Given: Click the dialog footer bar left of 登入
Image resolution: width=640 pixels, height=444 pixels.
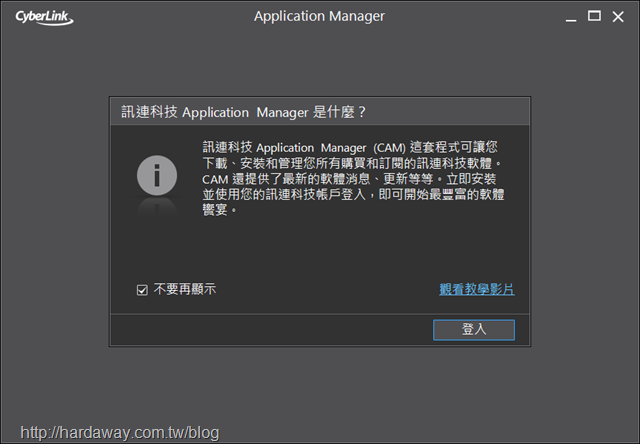Looking at the screenshot, I should [271, 330].
